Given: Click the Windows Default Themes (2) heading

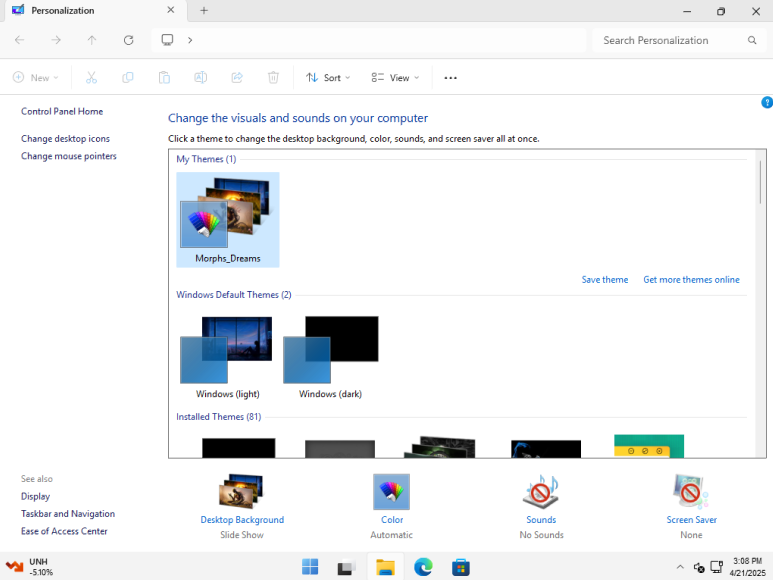Looking at the screenshot, I should (234, 295).
